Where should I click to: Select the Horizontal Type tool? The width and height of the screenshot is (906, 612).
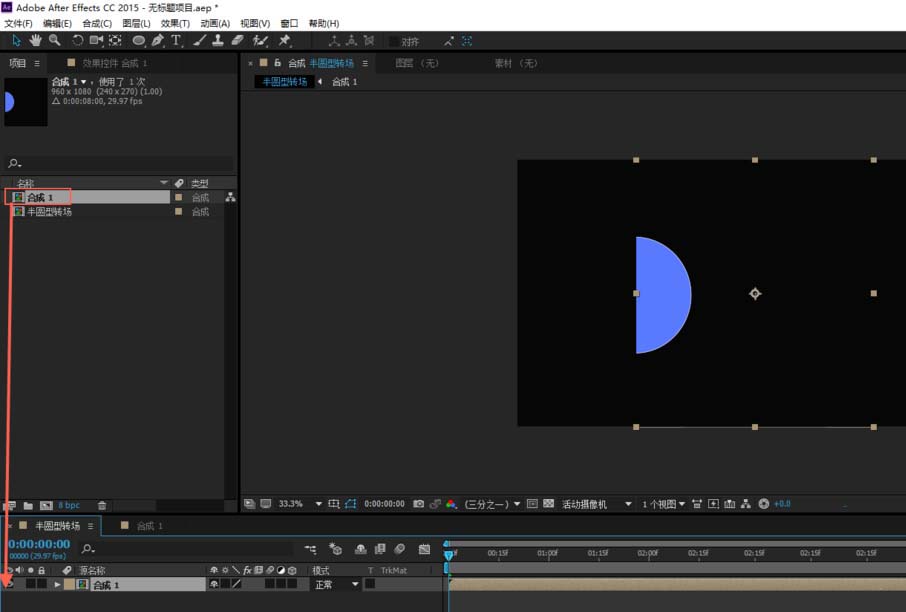[176, 40]
